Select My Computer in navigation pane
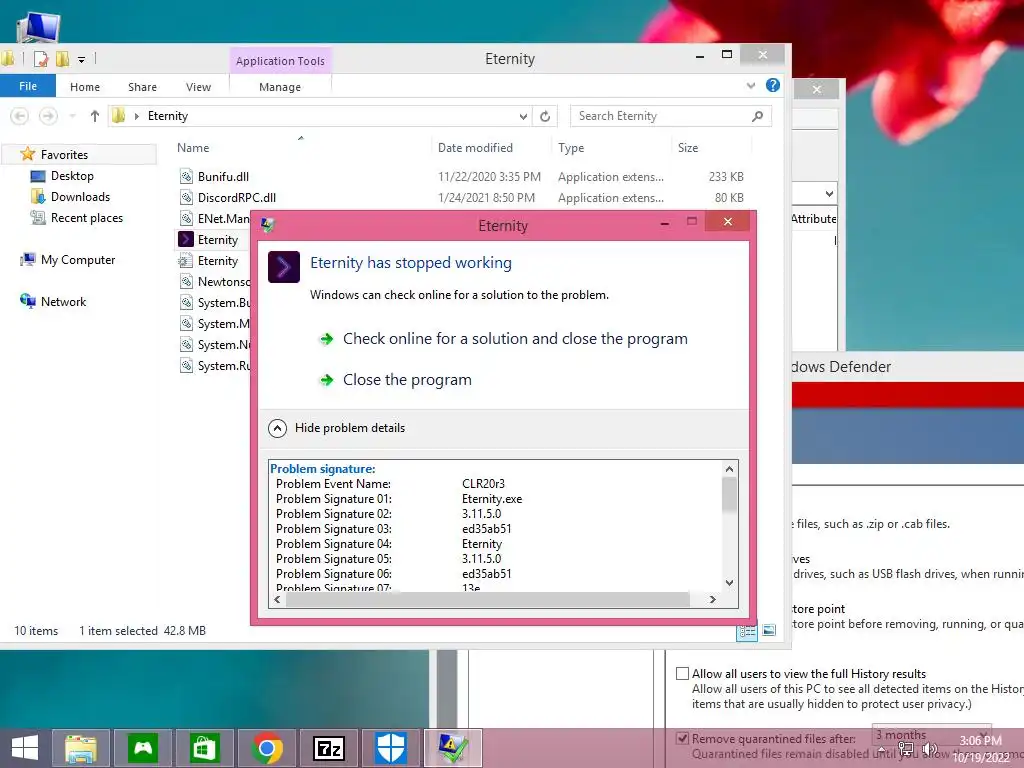 (x=78, y=260)
